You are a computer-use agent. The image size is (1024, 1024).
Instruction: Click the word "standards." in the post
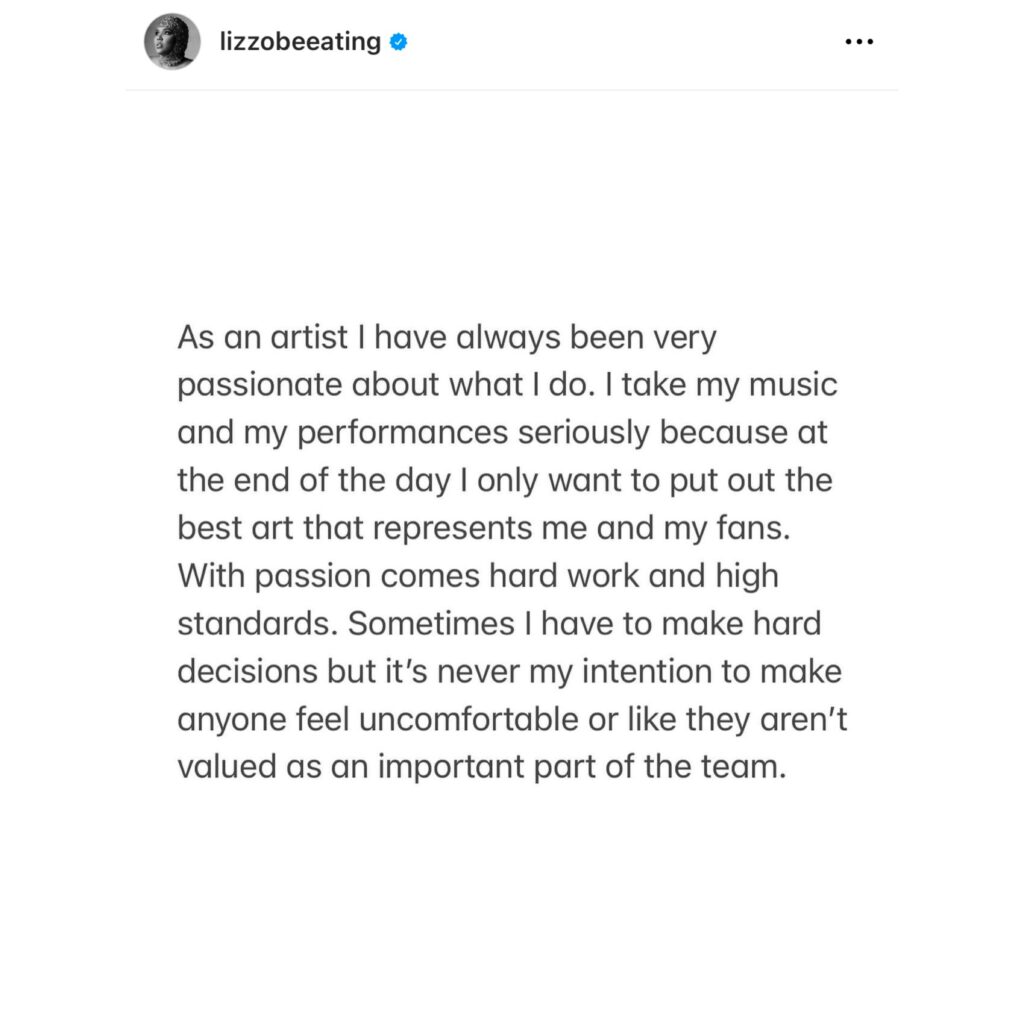[x=258, y=624]
